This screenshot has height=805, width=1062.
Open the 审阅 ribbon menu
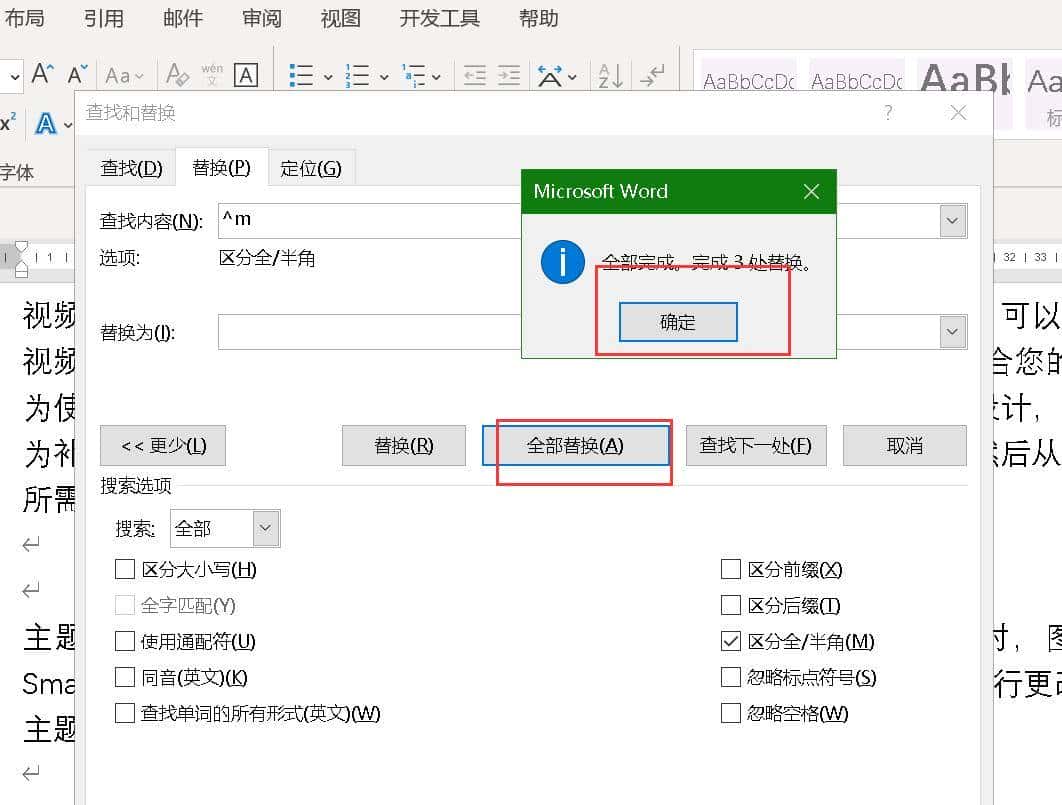click(261, 18)
